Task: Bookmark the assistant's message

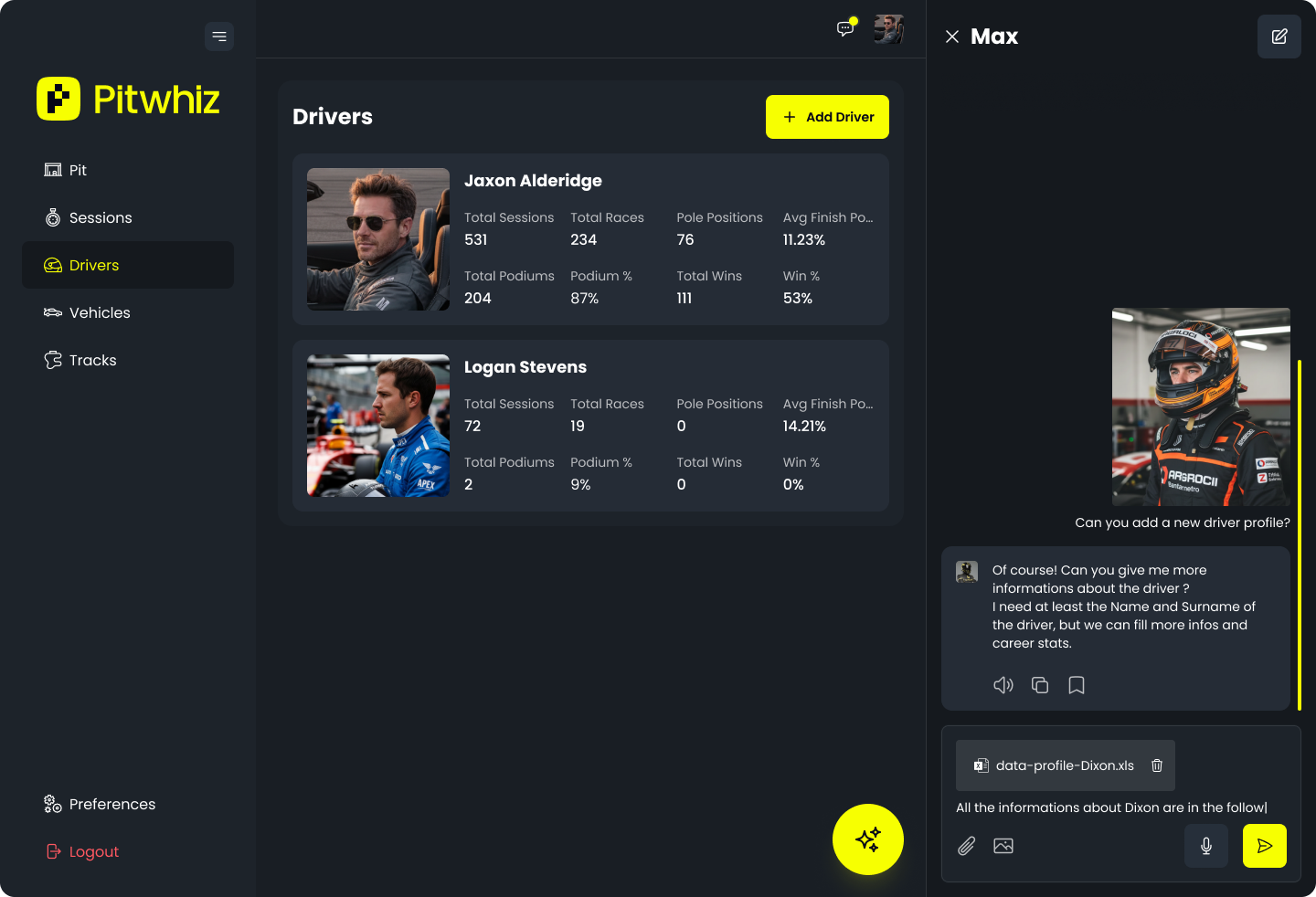Action: 1077,685
